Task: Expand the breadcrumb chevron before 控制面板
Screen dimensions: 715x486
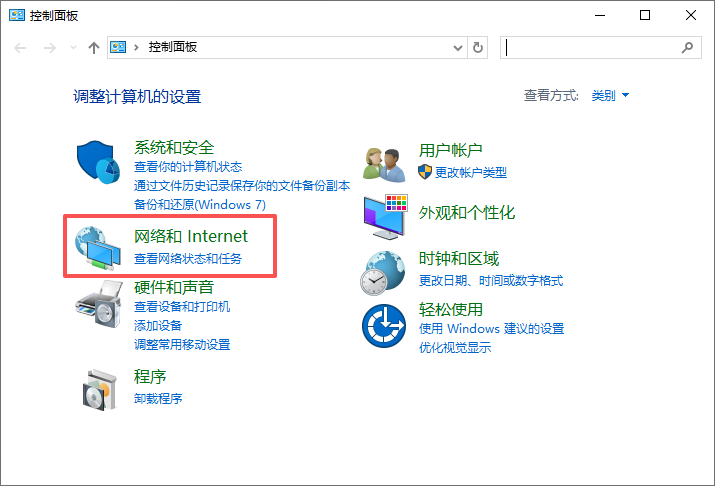Action: (136, 47)
